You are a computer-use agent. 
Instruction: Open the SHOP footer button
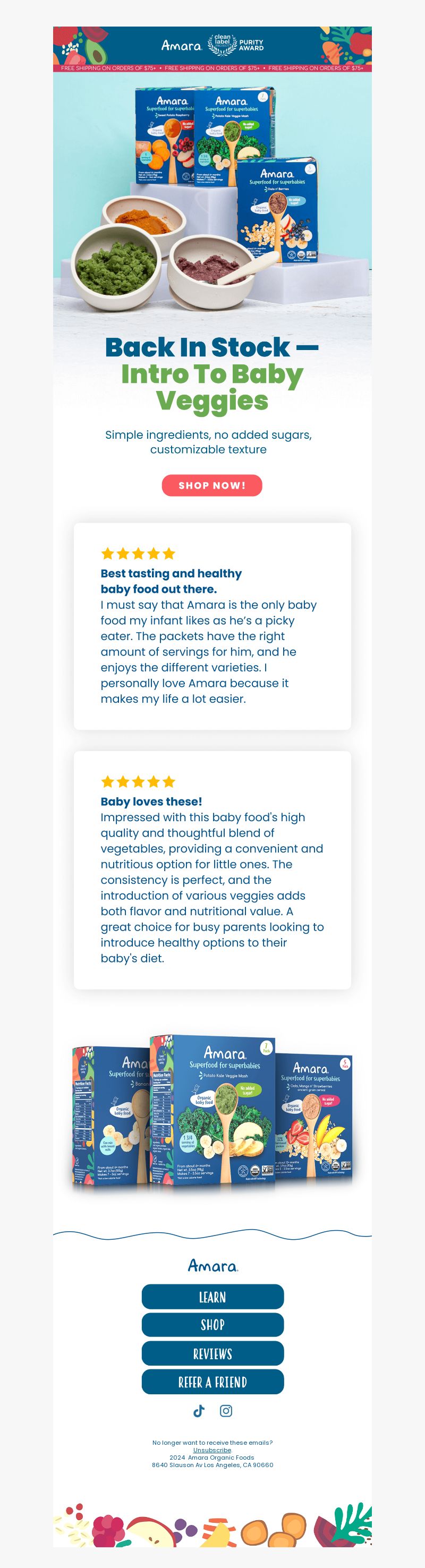[x=212, y=1325]
